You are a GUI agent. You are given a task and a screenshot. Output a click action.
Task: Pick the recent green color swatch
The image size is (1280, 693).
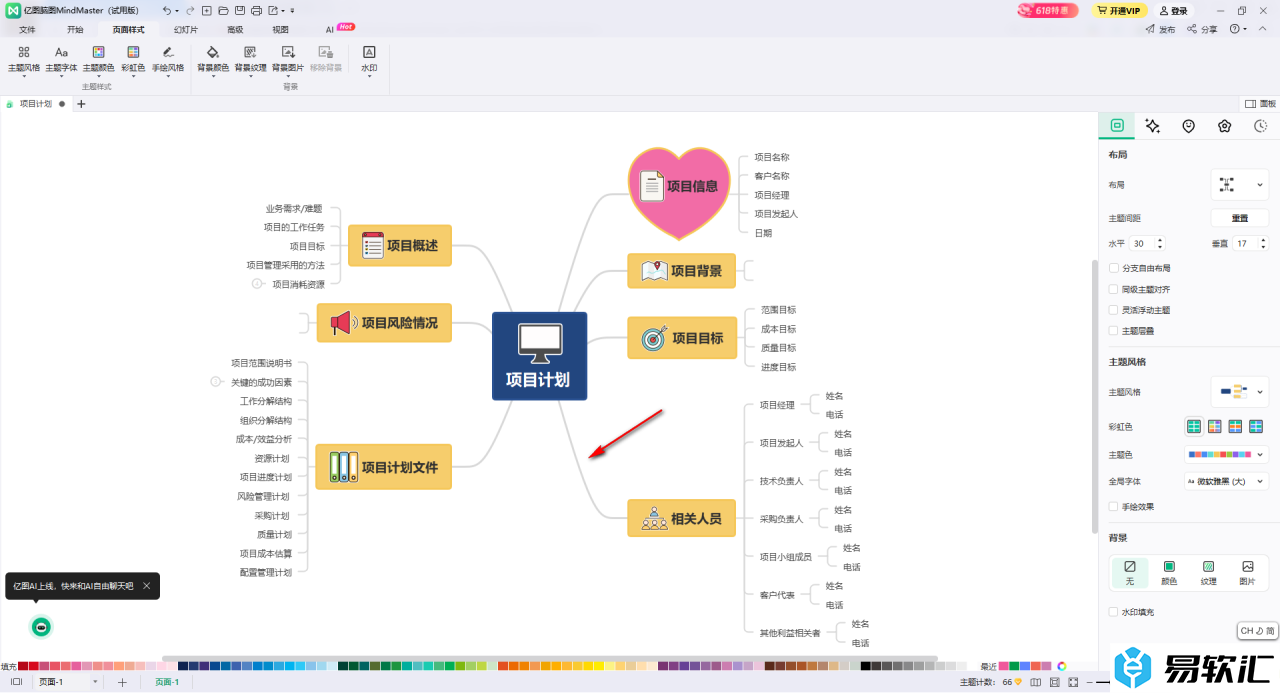click(1015, 666)
